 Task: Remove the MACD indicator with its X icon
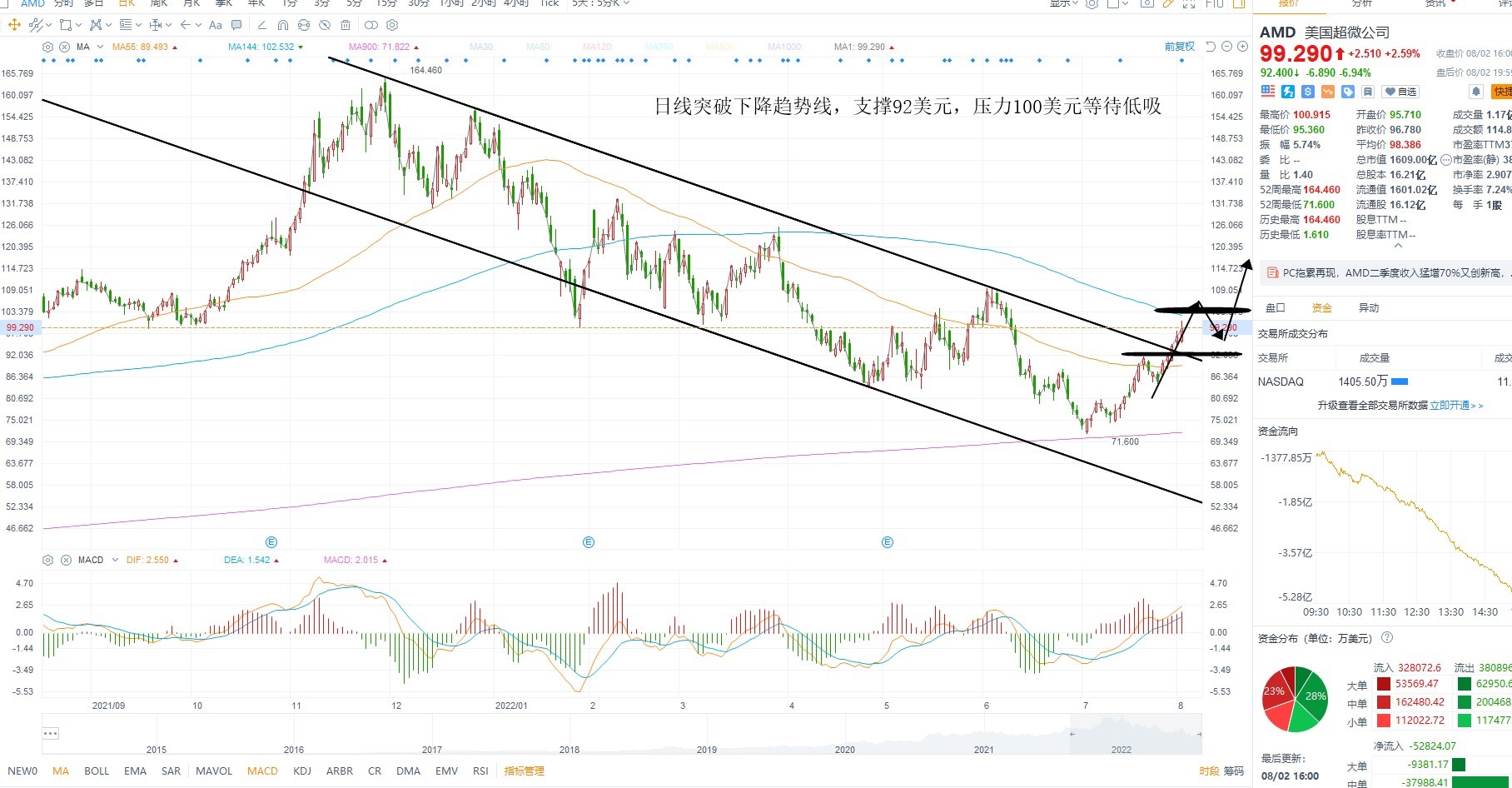[65, 560]
